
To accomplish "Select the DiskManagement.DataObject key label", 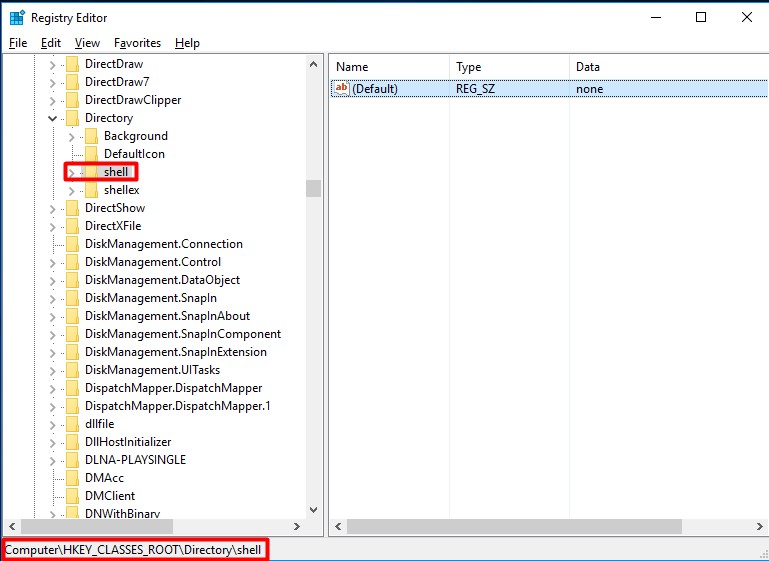I will 162,280.
